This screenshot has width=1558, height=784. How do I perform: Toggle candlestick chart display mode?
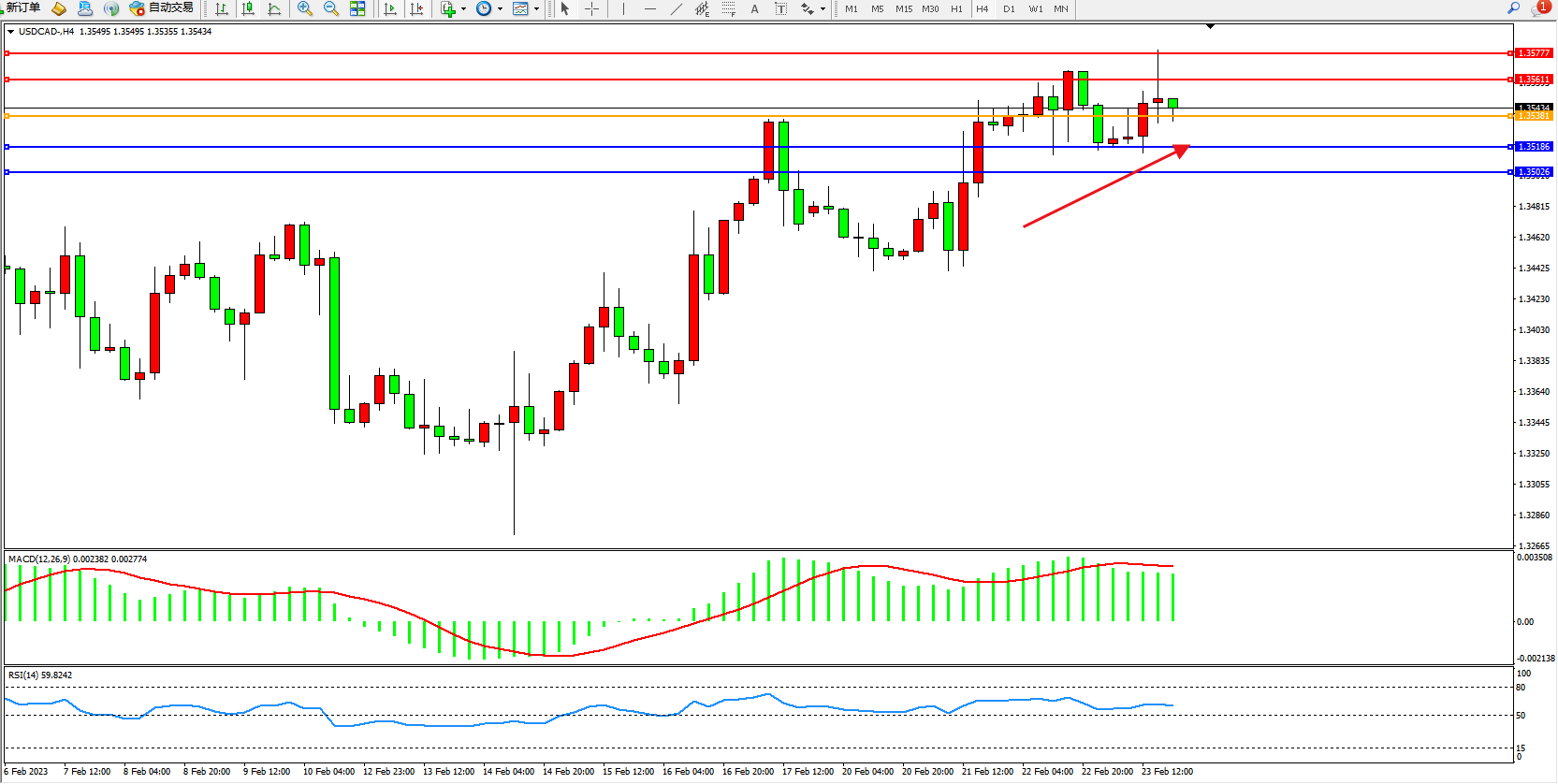point(248,9)
